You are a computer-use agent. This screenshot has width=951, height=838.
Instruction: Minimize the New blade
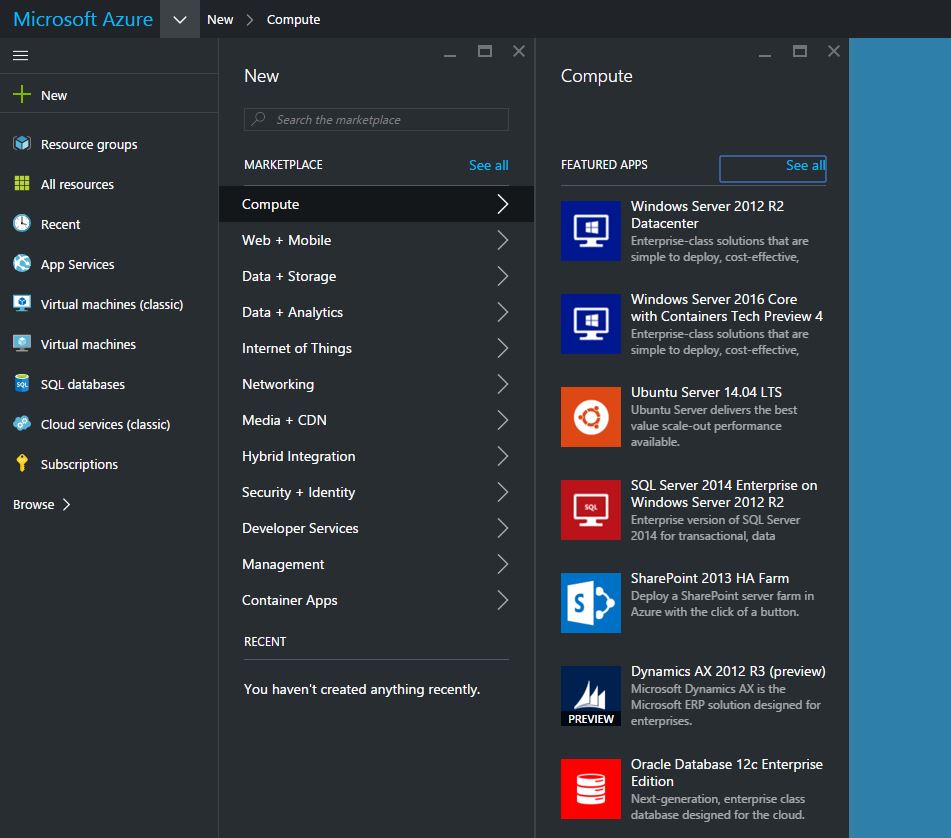coord(450,55)
